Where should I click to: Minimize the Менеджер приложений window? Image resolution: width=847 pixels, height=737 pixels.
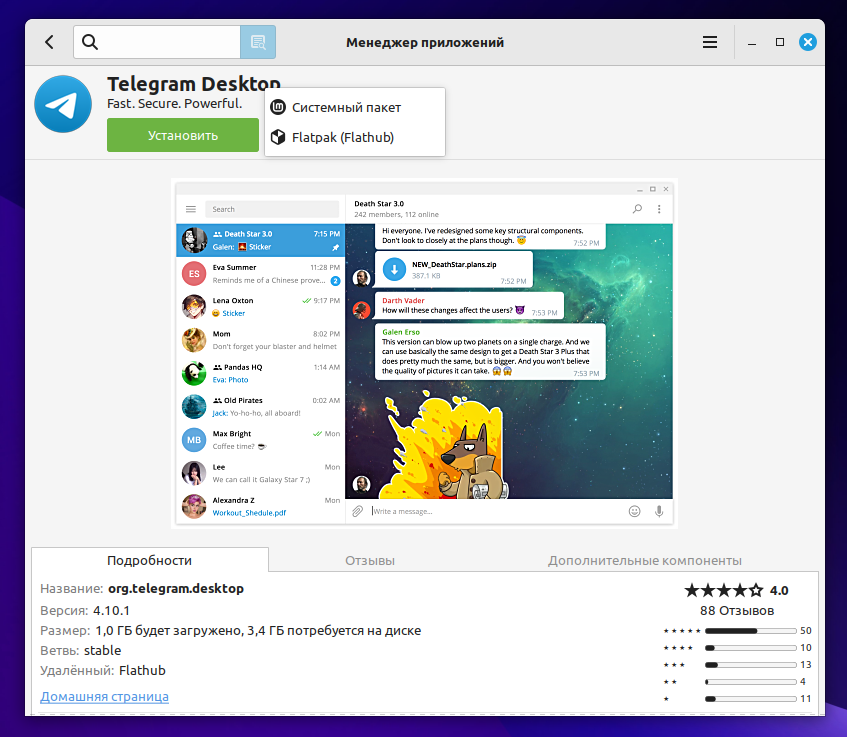(751, 43)
